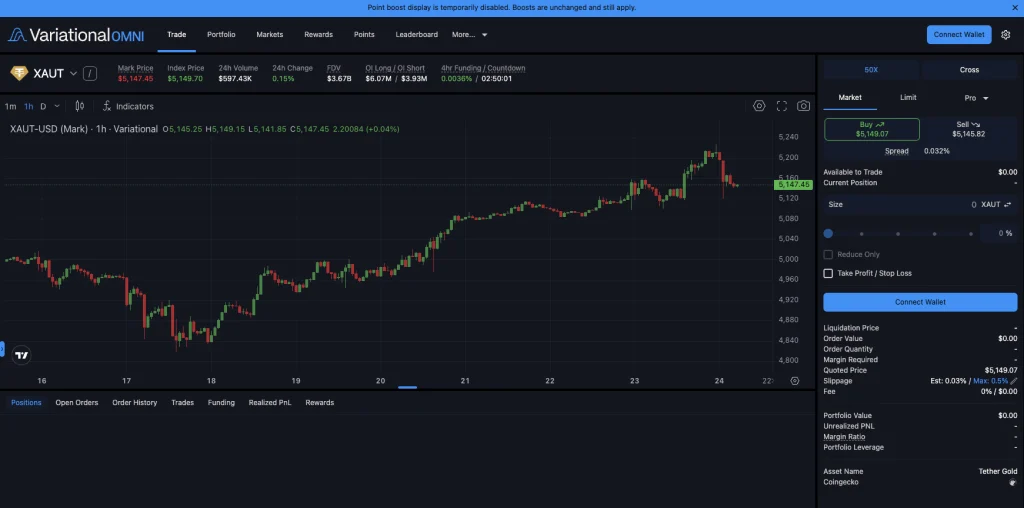Screen dimensions: 1024x508
Task: Switch to the Order History tab
Action: 135,402
